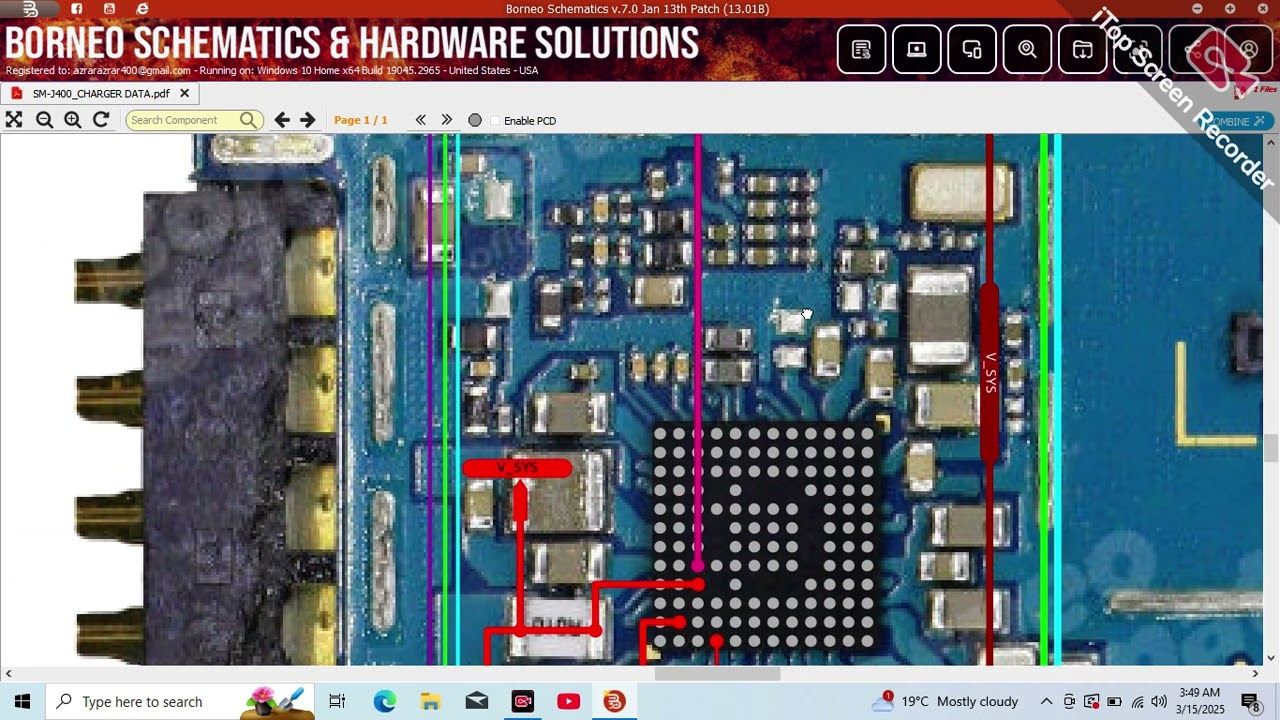The width and height of the screenshot is (1280, 720).
Task: Open the Action Center notifications
Action: [x=1250, y=701]
